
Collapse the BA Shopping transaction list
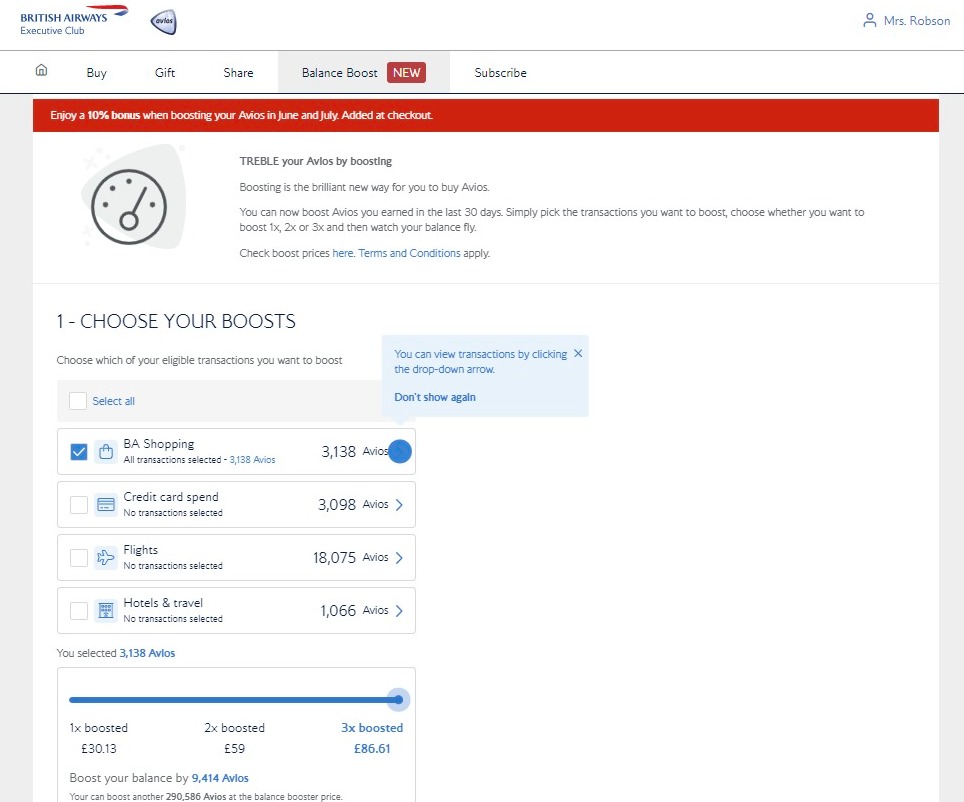398,451
